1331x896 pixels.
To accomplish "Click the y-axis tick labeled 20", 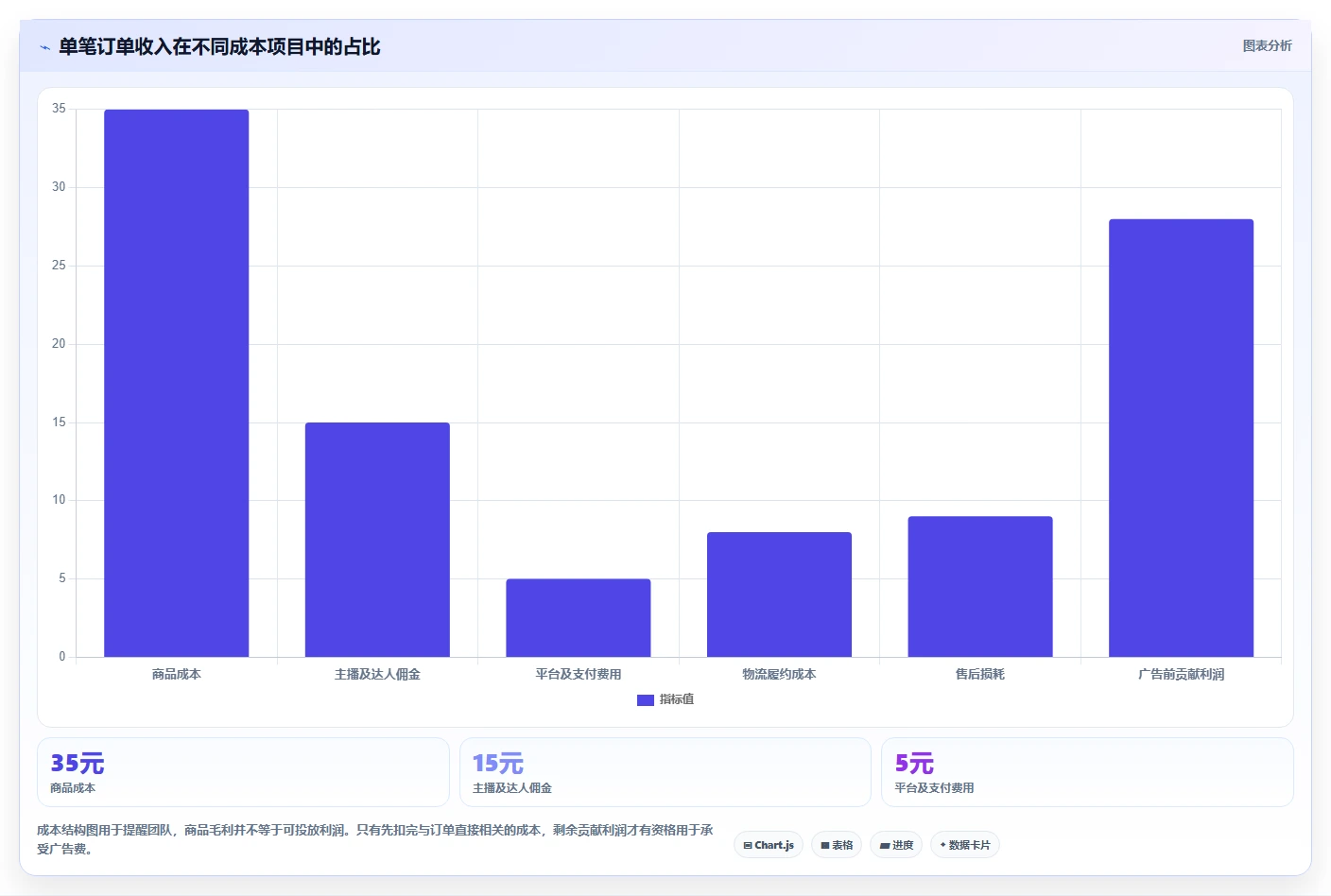I will (x=59, y=344).
